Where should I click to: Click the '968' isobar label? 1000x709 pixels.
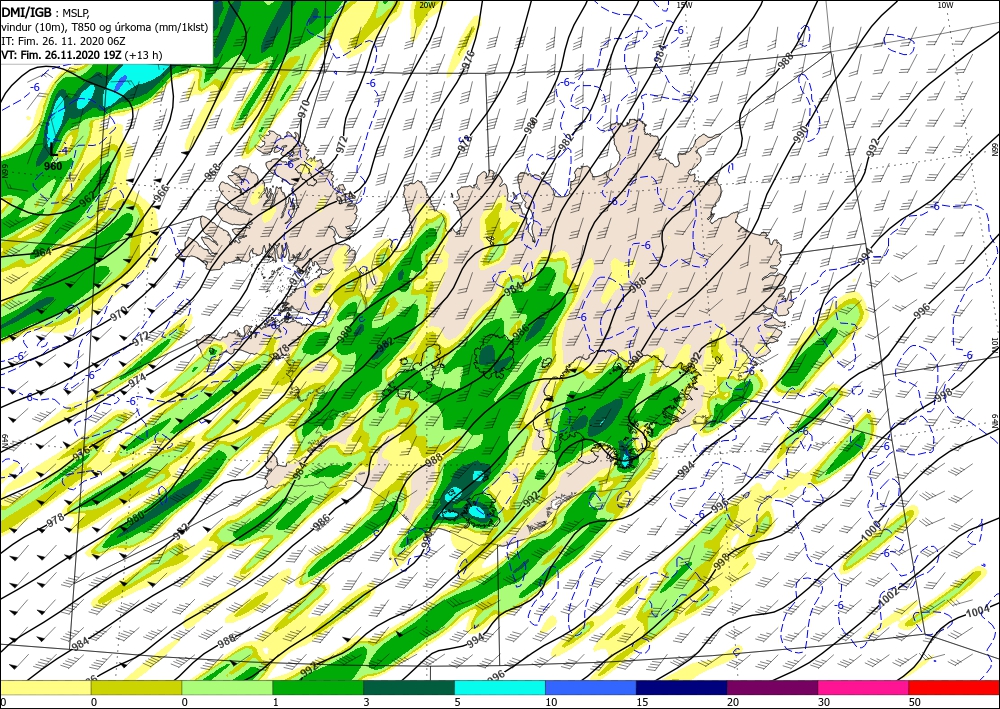pos(212,172)
